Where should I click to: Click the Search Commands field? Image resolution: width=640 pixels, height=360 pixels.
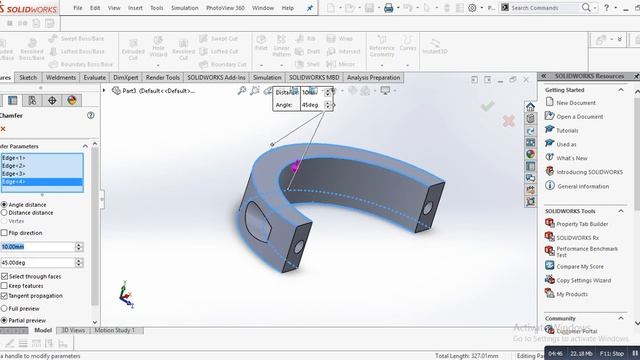545,8
